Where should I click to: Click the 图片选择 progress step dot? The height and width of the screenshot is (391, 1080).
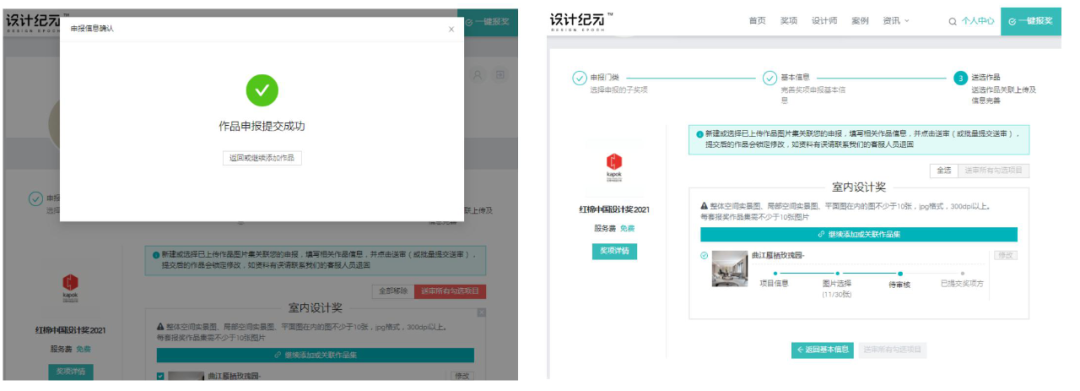coord(838,273)
